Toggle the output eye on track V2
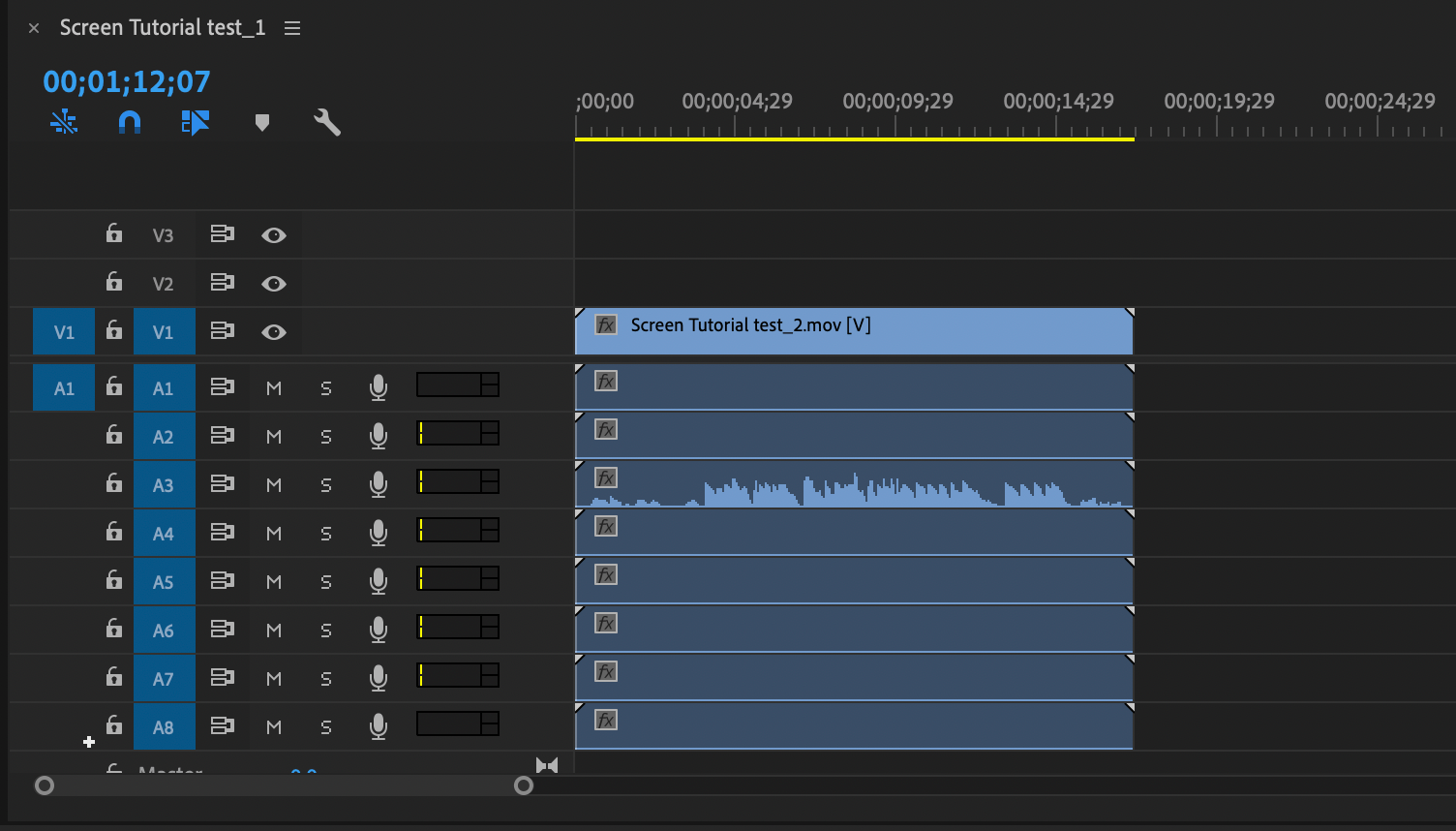 point(274,283)
